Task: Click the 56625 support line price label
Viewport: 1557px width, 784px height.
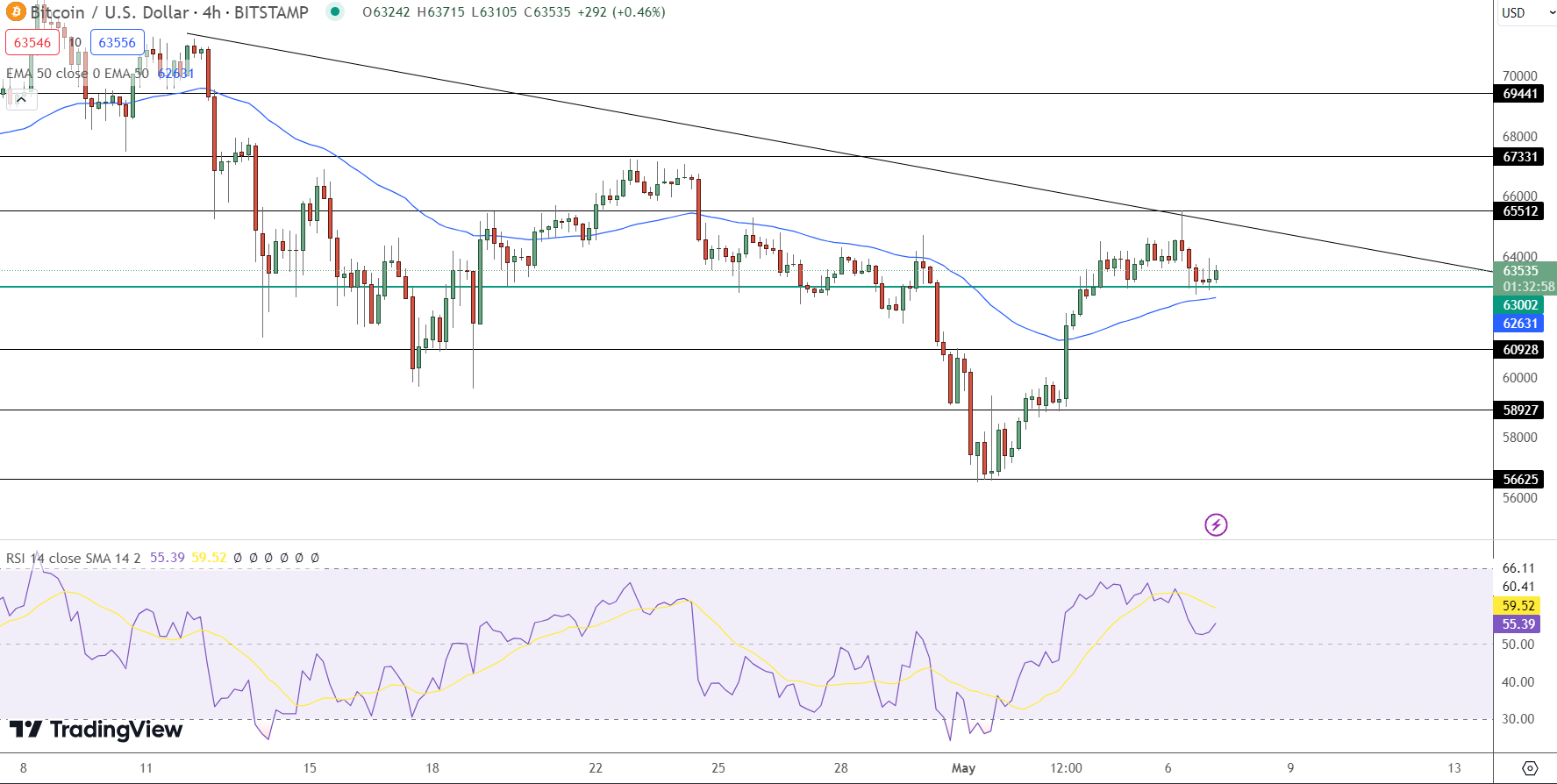Action: pos(1520,480)
